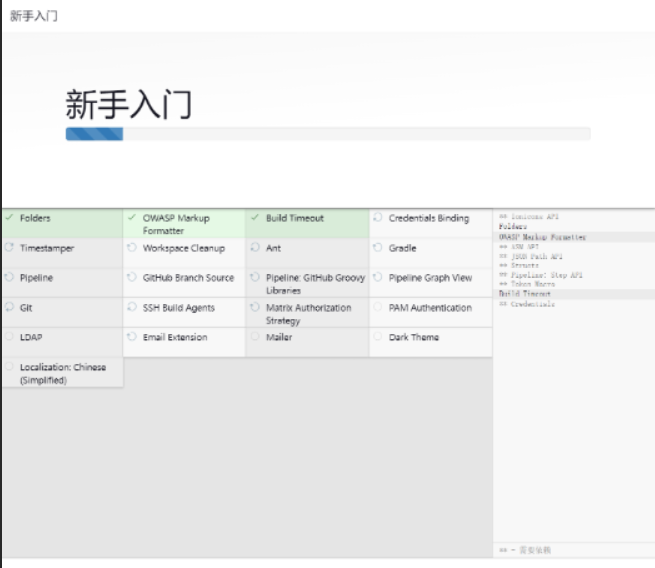The height and width of the screenshot is (568, 655).
Task: Click the blue striped installation progress bar
Action: point(95,134)
